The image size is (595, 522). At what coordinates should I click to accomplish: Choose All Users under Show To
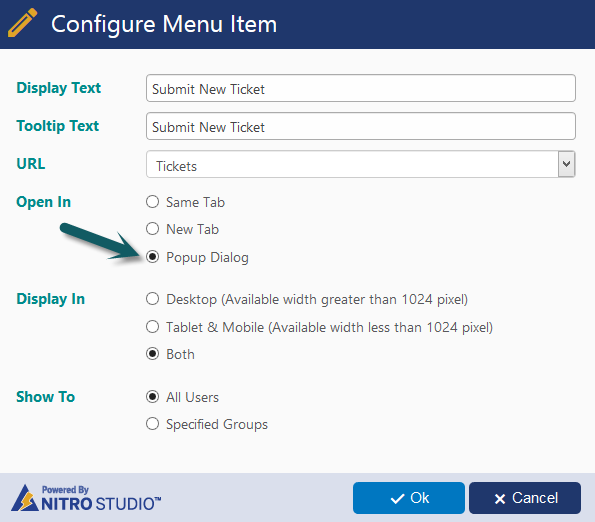tap(153, 397)
